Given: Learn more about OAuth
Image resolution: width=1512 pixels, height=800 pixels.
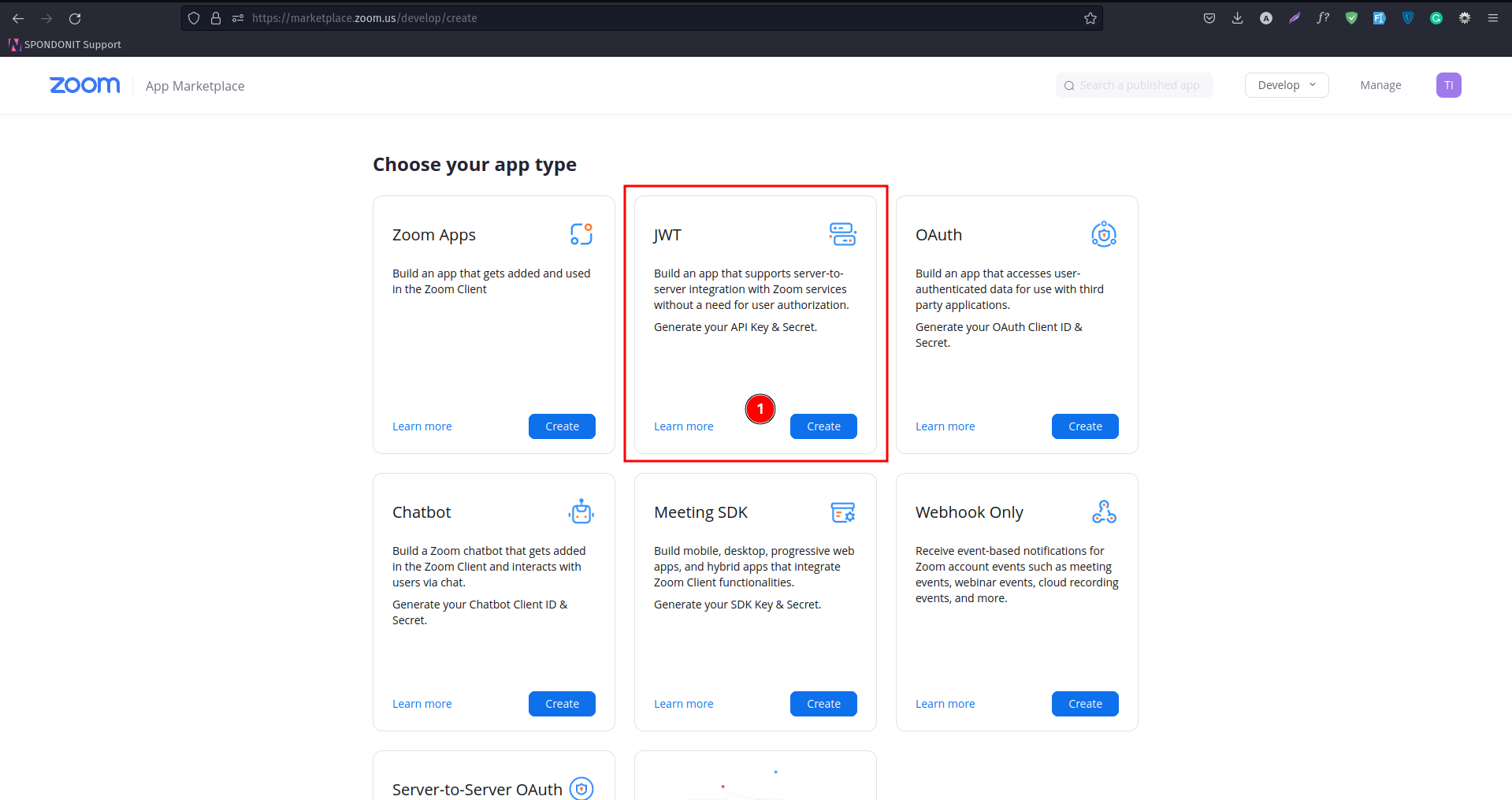Looking at the screenshot, I should tap(945, 426).
